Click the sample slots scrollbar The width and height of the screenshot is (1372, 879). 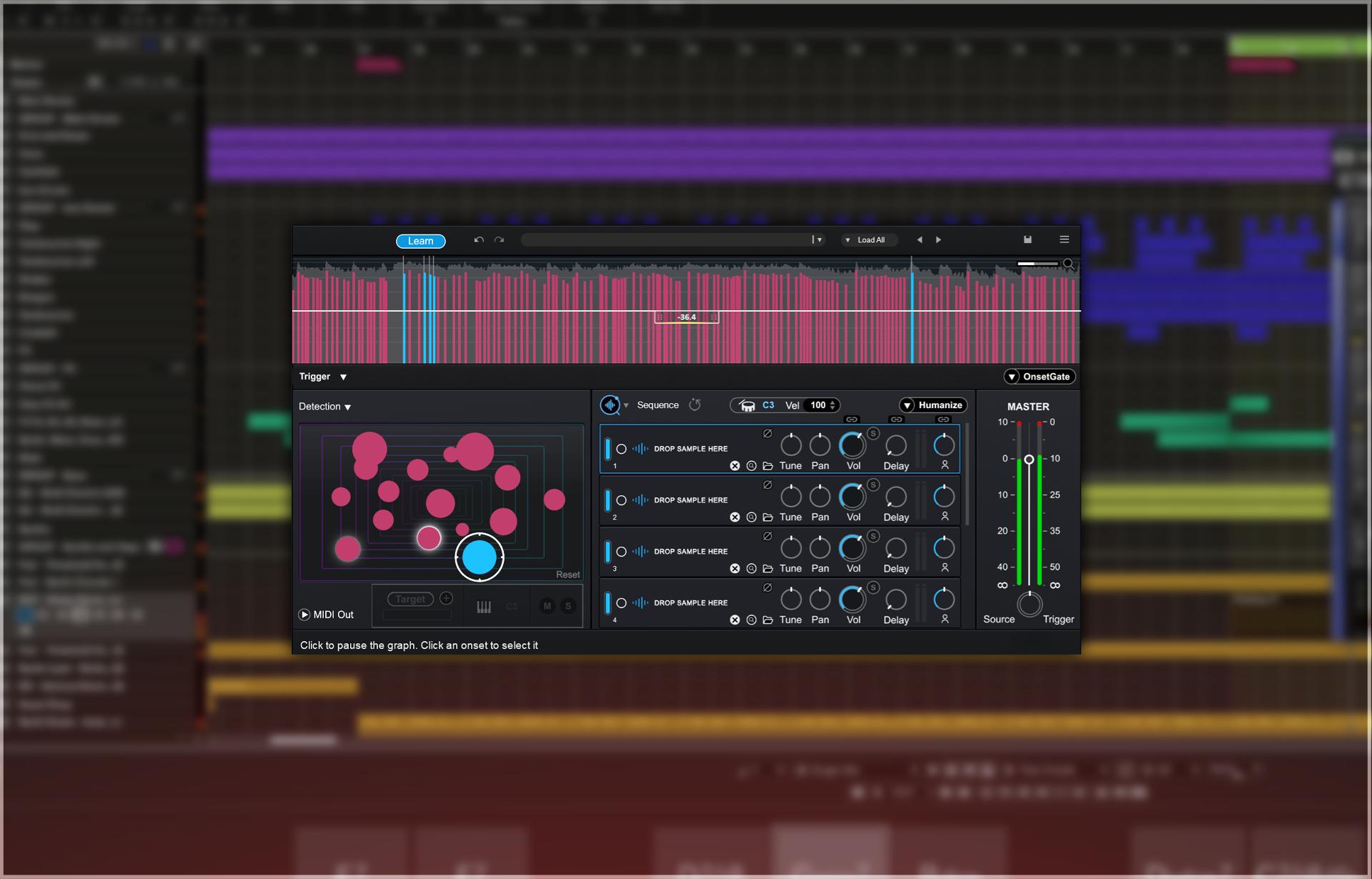point(967,474)
